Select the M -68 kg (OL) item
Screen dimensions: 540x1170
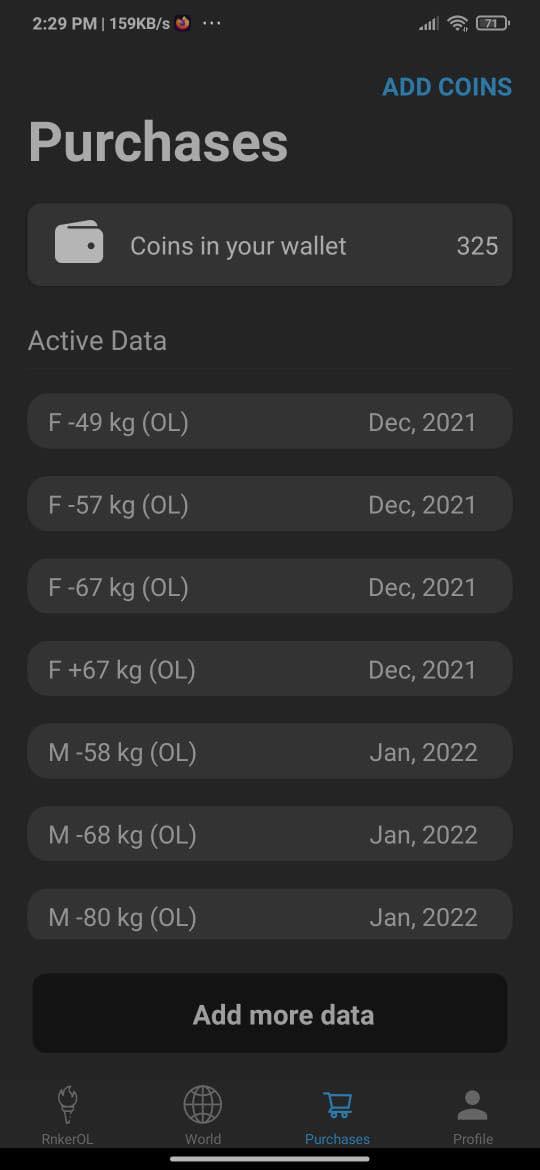(270, 833)
